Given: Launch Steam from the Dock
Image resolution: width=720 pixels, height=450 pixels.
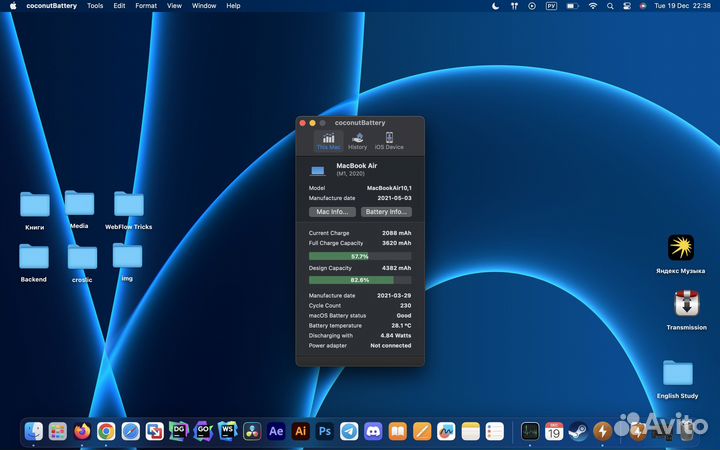Looking at the screenshot, I should pos(579,431).
